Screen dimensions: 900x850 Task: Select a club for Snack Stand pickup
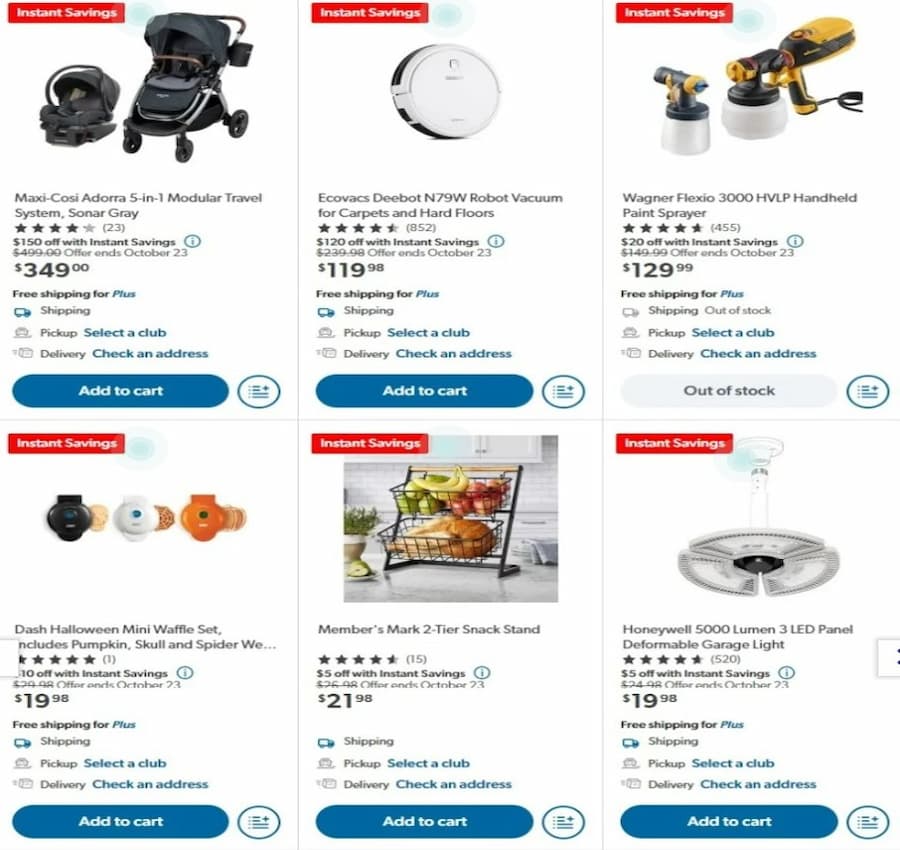click(428, 763)
